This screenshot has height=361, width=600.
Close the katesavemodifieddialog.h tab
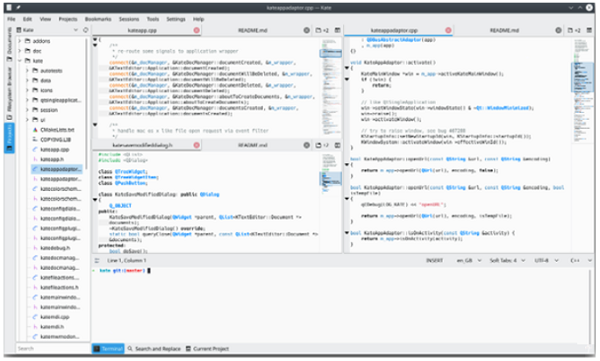196,145
